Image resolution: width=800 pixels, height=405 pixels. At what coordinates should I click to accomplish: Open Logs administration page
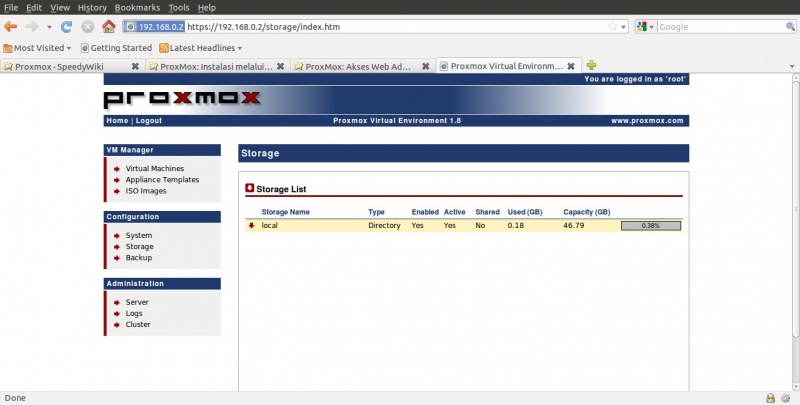click(x=134, y=313)
